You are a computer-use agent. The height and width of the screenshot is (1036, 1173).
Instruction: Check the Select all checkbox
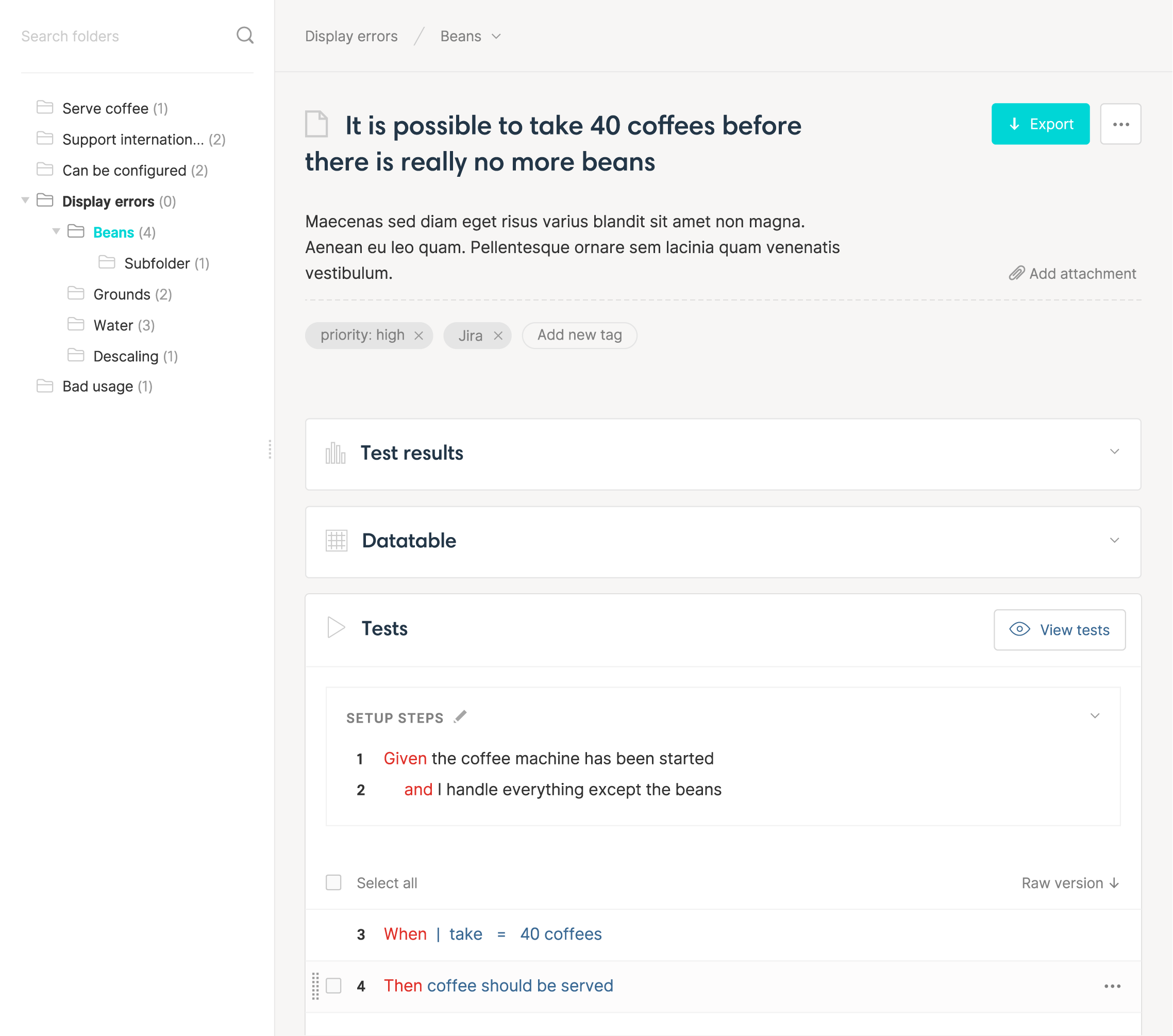click(x=333, y=882)
